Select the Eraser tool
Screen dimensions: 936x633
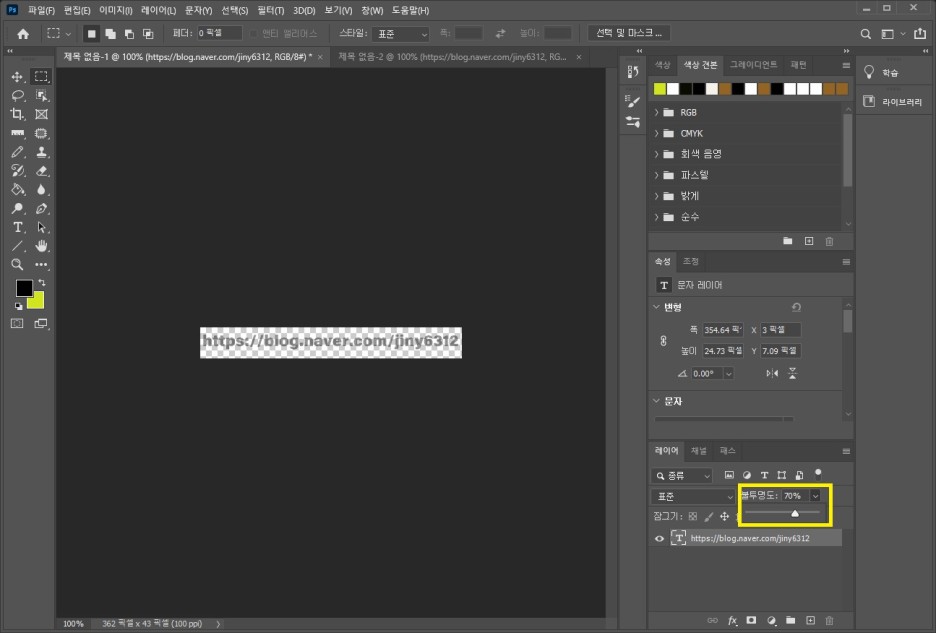click(41, 171)
